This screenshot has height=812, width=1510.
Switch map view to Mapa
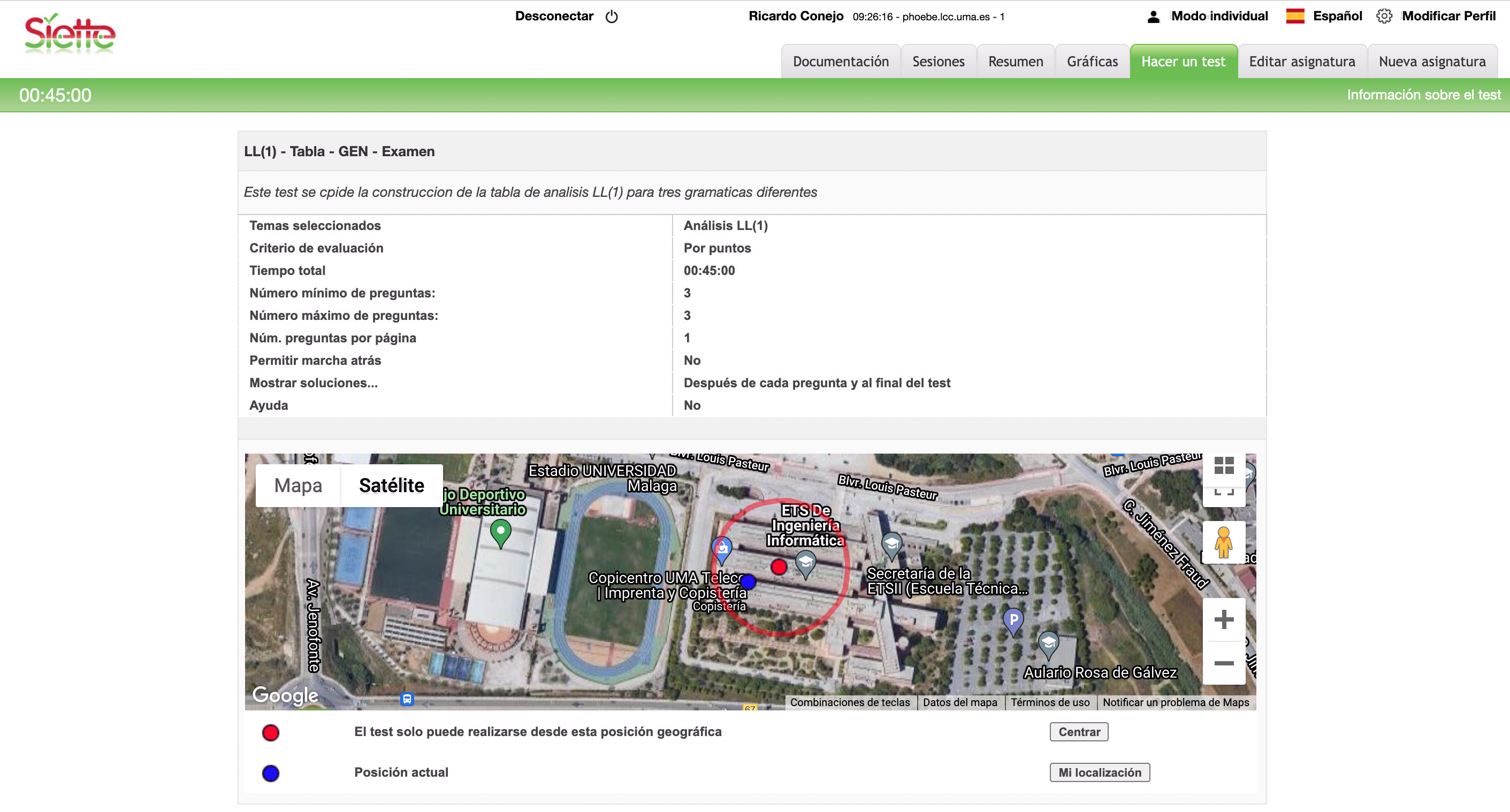[x=298, y=485]
